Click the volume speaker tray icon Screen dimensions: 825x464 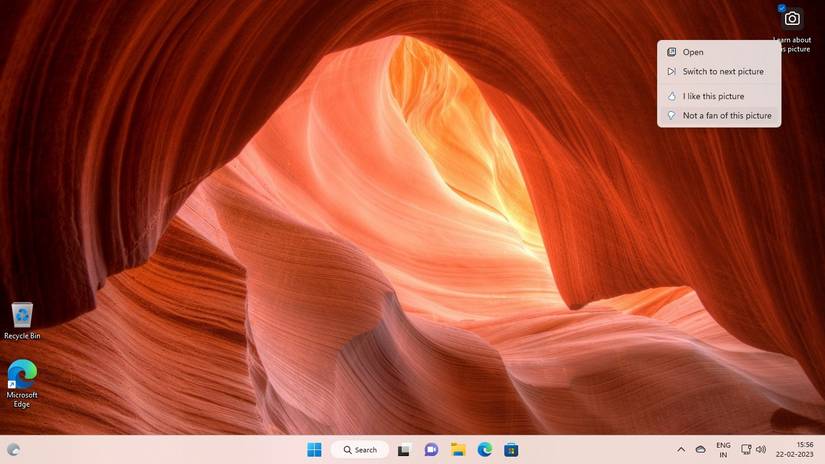click(761, 450)
